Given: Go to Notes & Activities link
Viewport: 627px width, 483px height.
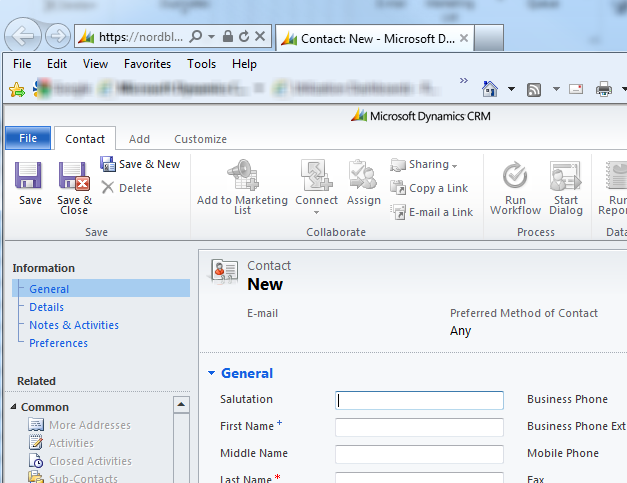Looking at the screenshot, I should 74,325.
